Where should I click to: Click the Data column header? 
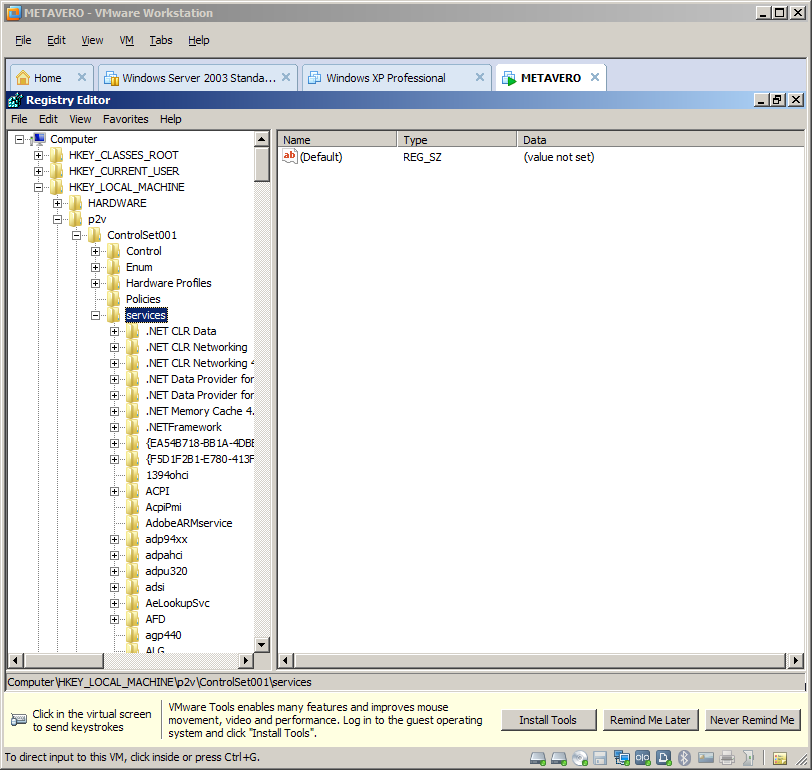coord(661,140)
